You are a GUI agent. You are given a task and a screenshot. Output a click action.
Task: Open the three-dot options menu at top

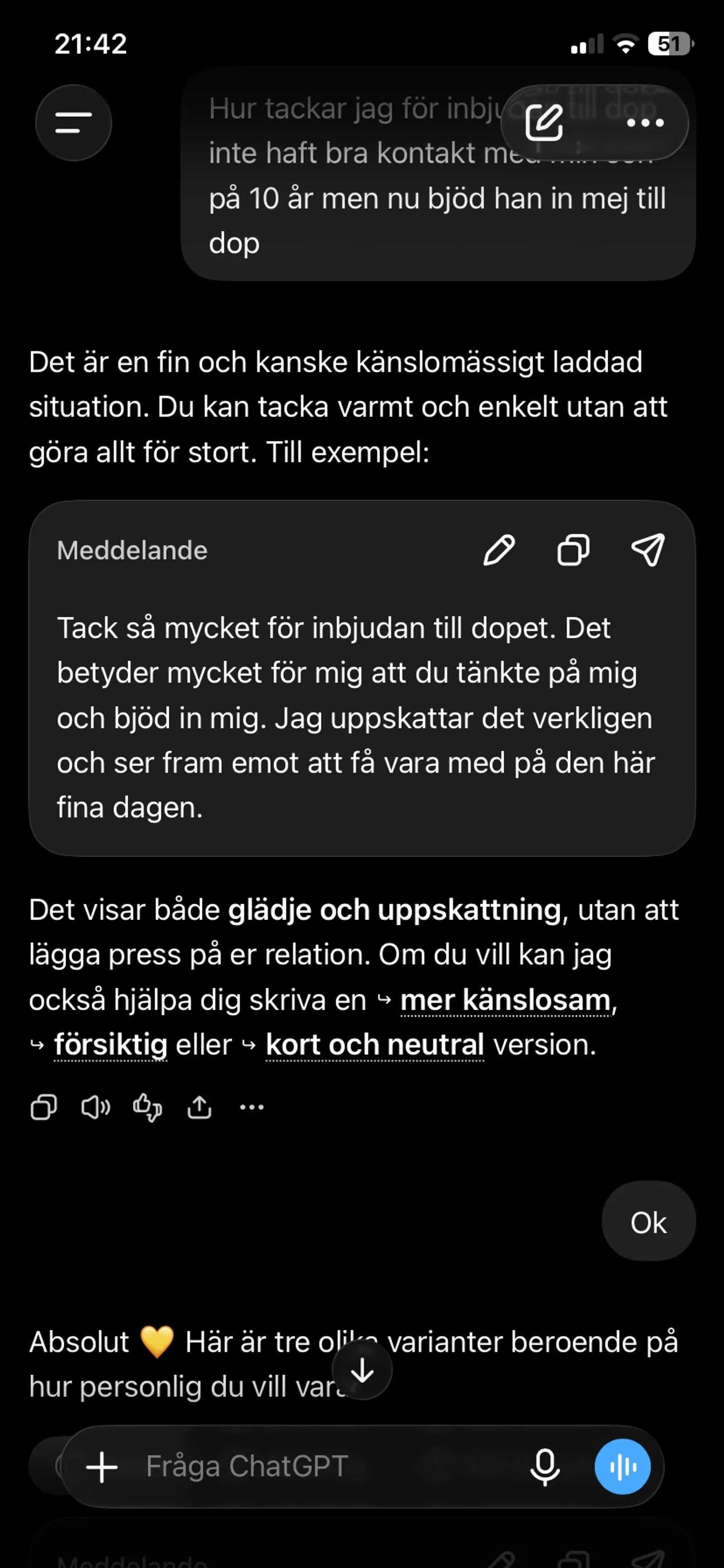[x=645, y=122]
